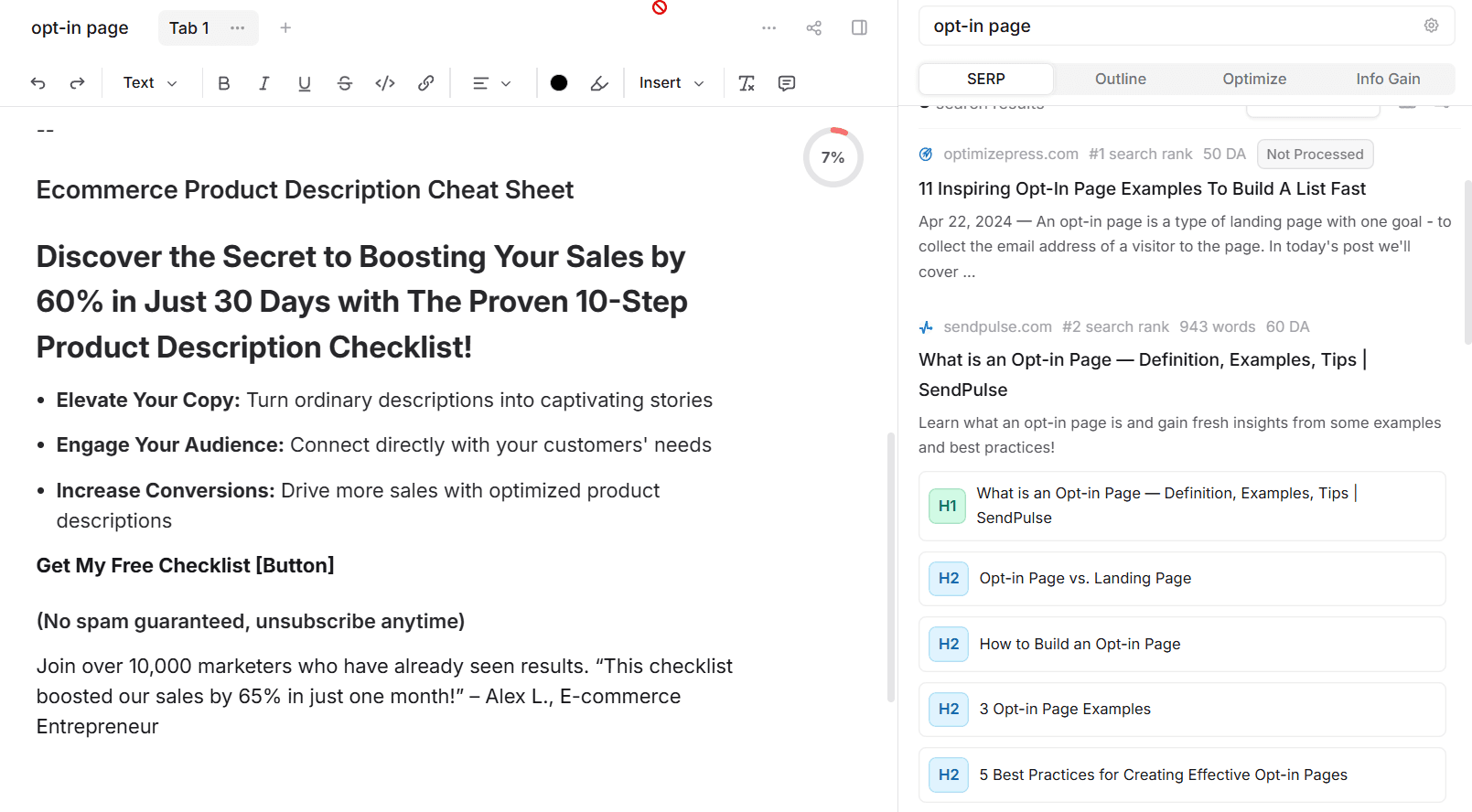Redo the last undone edit
1472x812 pixels.
point(78,83)
